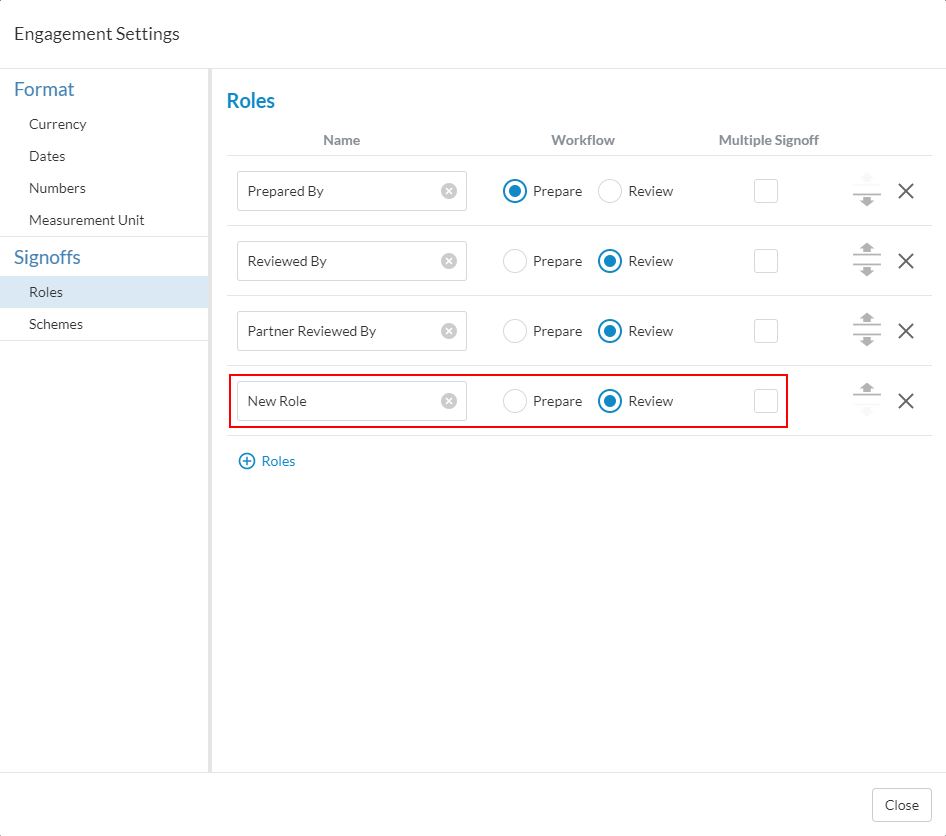Image resolution: width=946 pixels, height=836 pixels.
Task: Open Currency format settings
Action: click(58, 124)
